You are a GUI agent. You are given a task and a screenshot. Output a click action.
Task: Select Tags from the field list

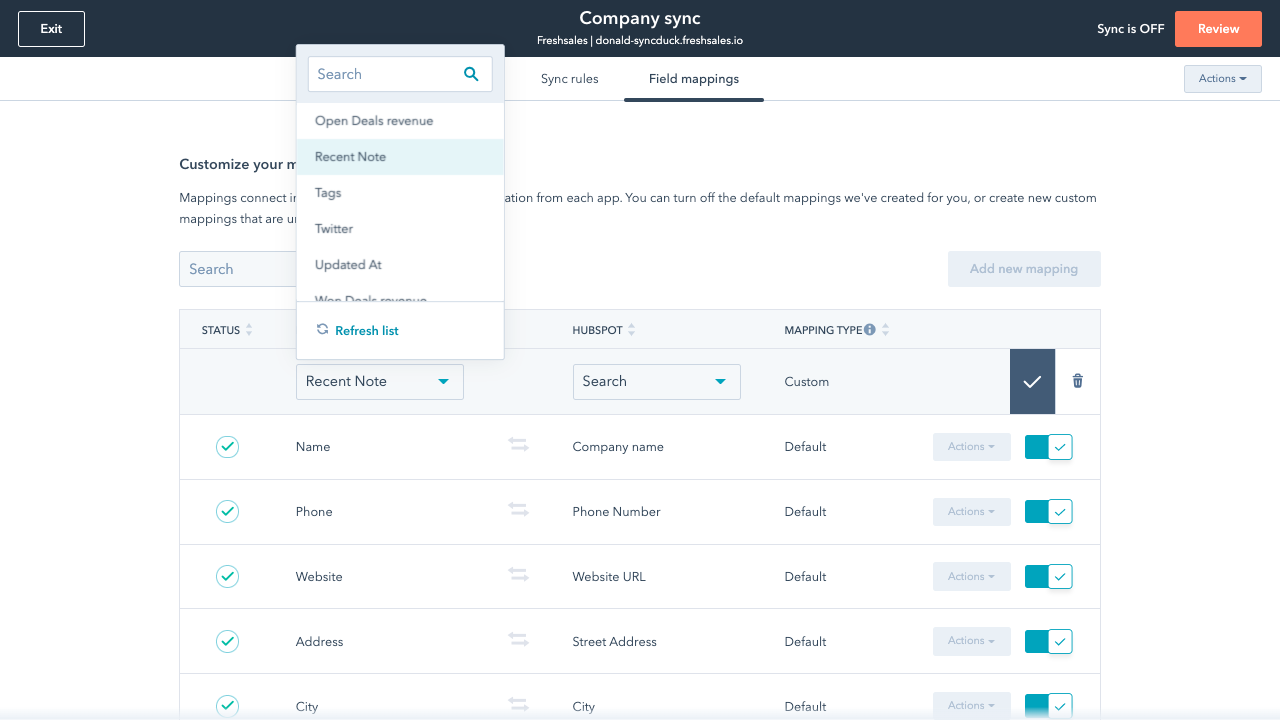[x=328, y=193]
